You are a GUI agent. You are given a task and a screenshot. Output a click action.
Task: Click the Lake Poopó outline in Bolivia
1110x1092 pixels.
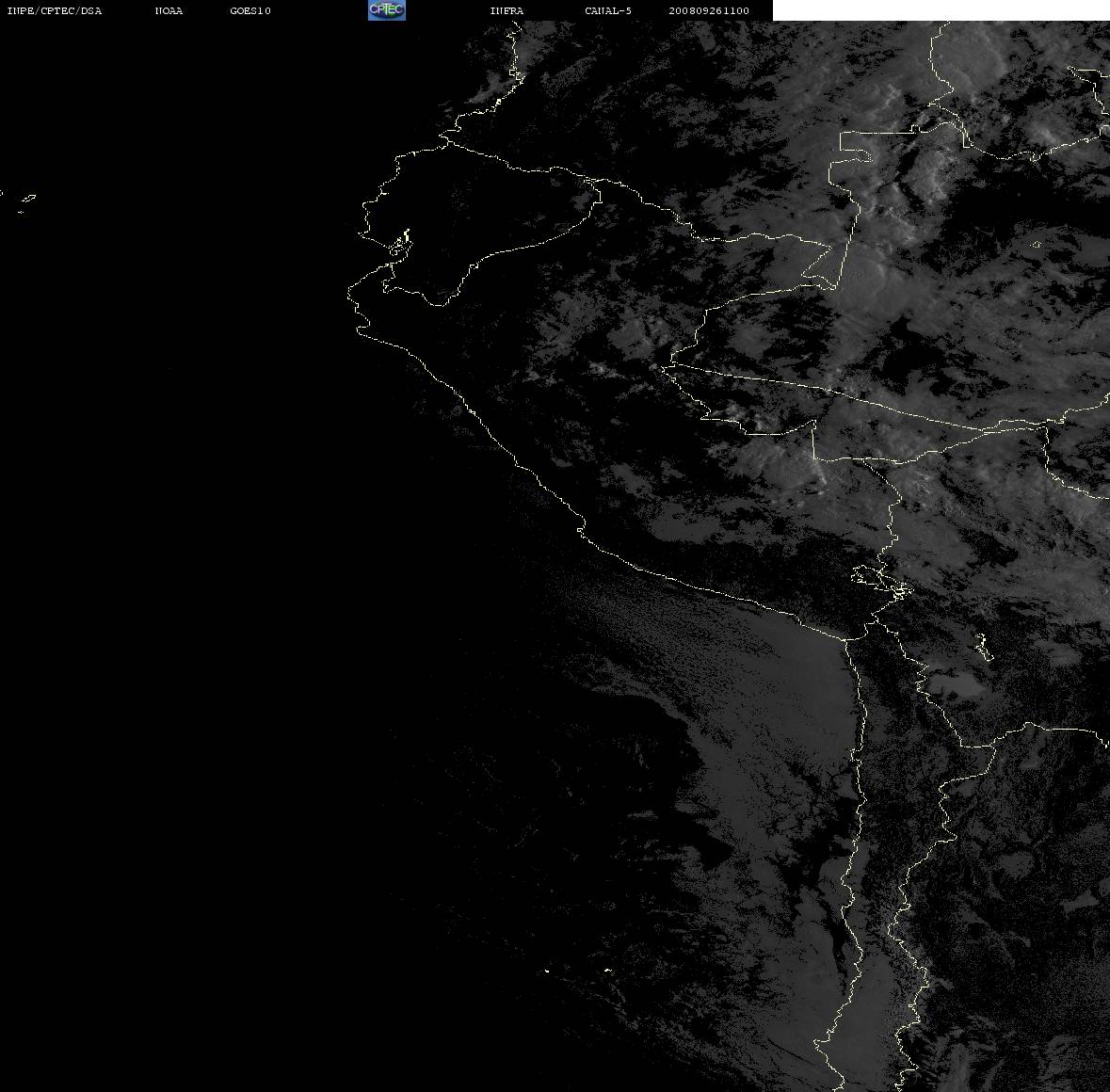(x=983, y=648)
